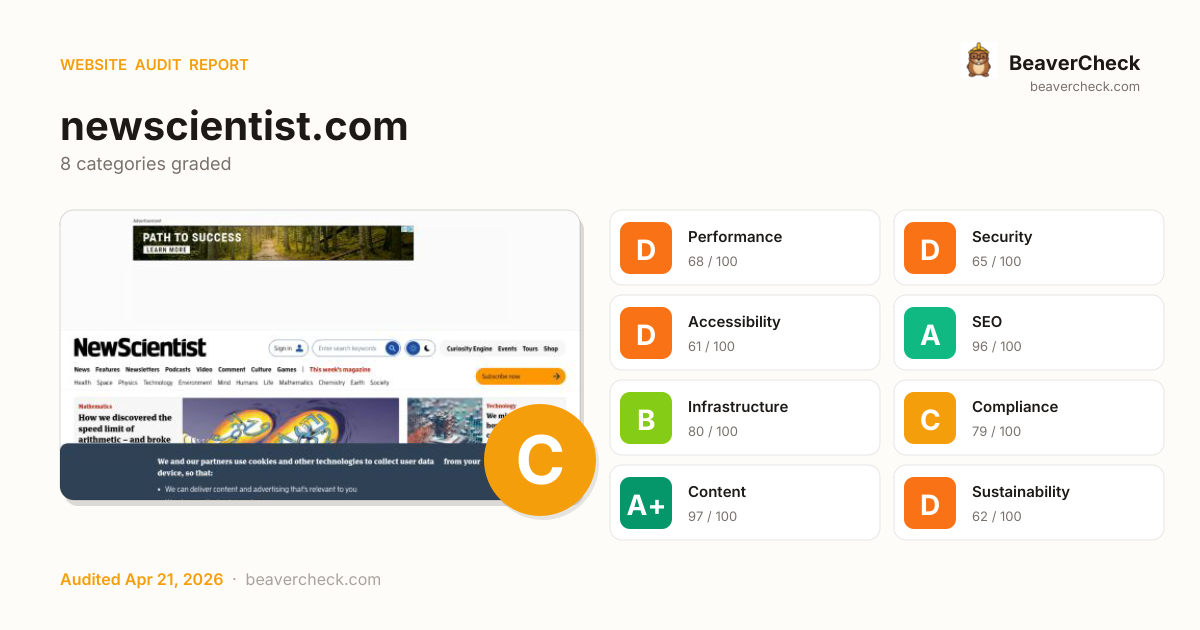Image resolution: width=1200 pixels, height=630 pixels.
Task: Click the SEO green A badge
Action: point(929,333)
